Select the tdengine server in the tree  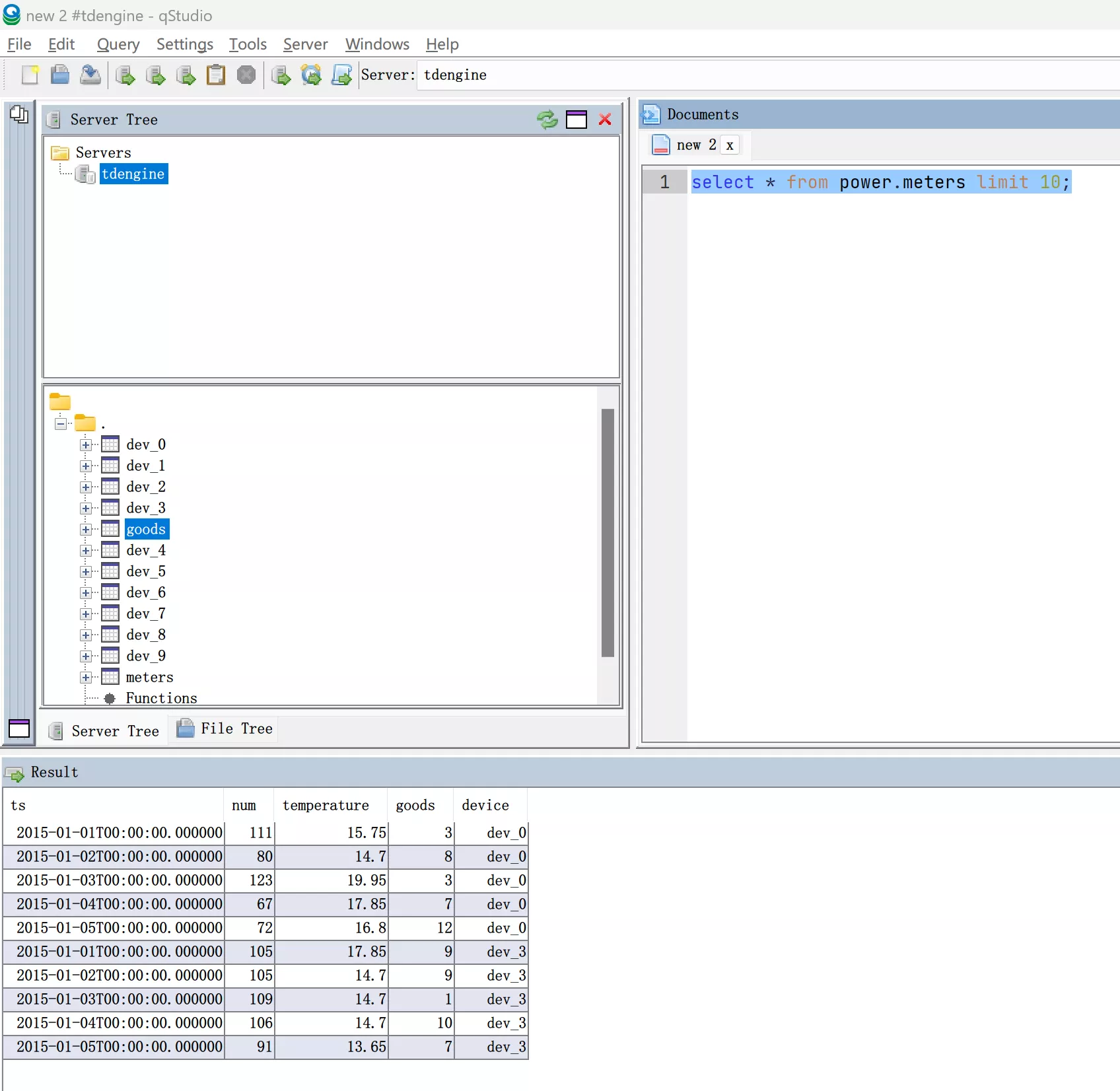coord(133,174)
